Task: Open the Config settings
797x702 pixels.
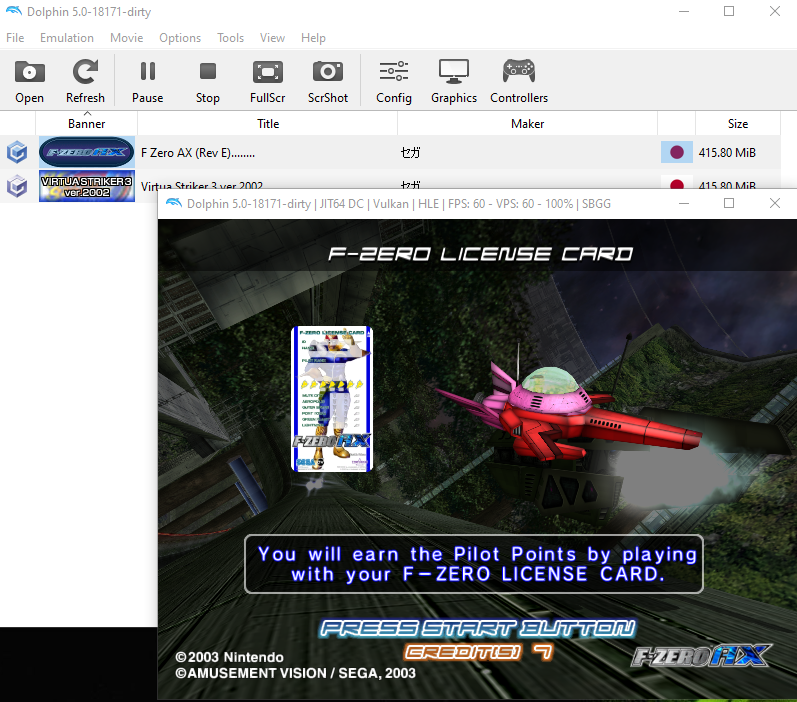Action: tap(393, 81)
